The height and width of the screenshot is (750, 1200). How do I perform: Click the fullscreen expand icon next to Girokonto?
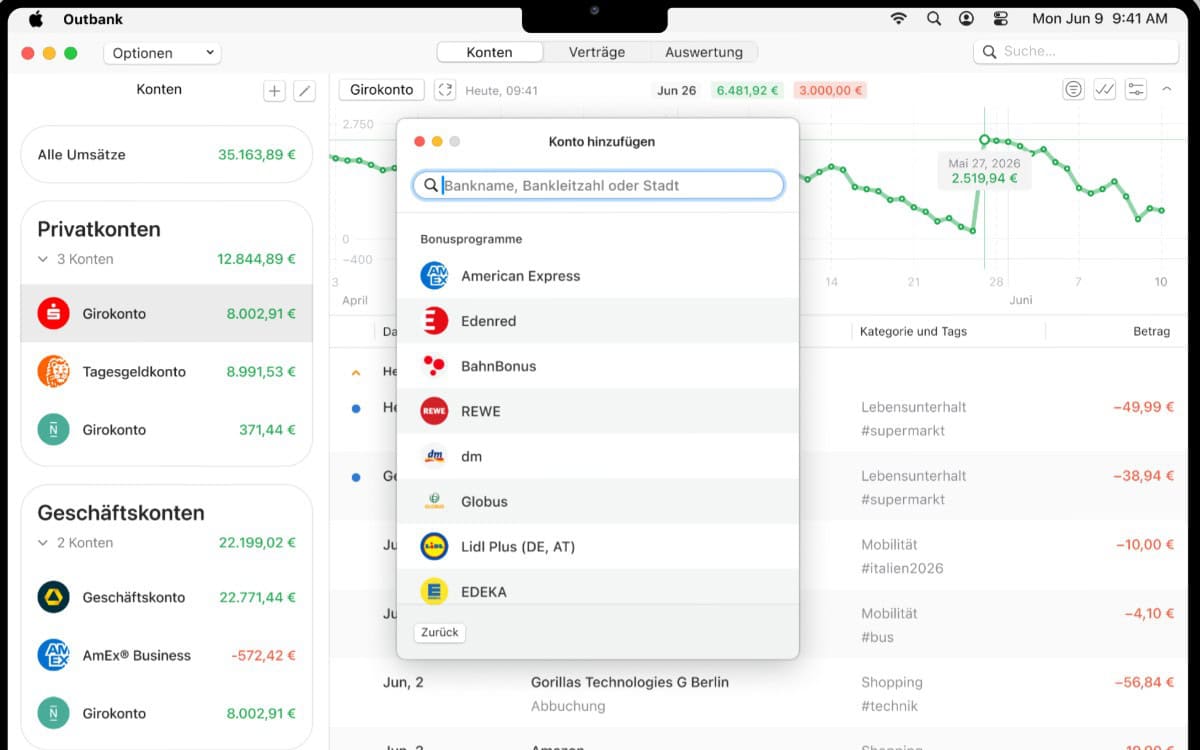click(x=445, y=90)
